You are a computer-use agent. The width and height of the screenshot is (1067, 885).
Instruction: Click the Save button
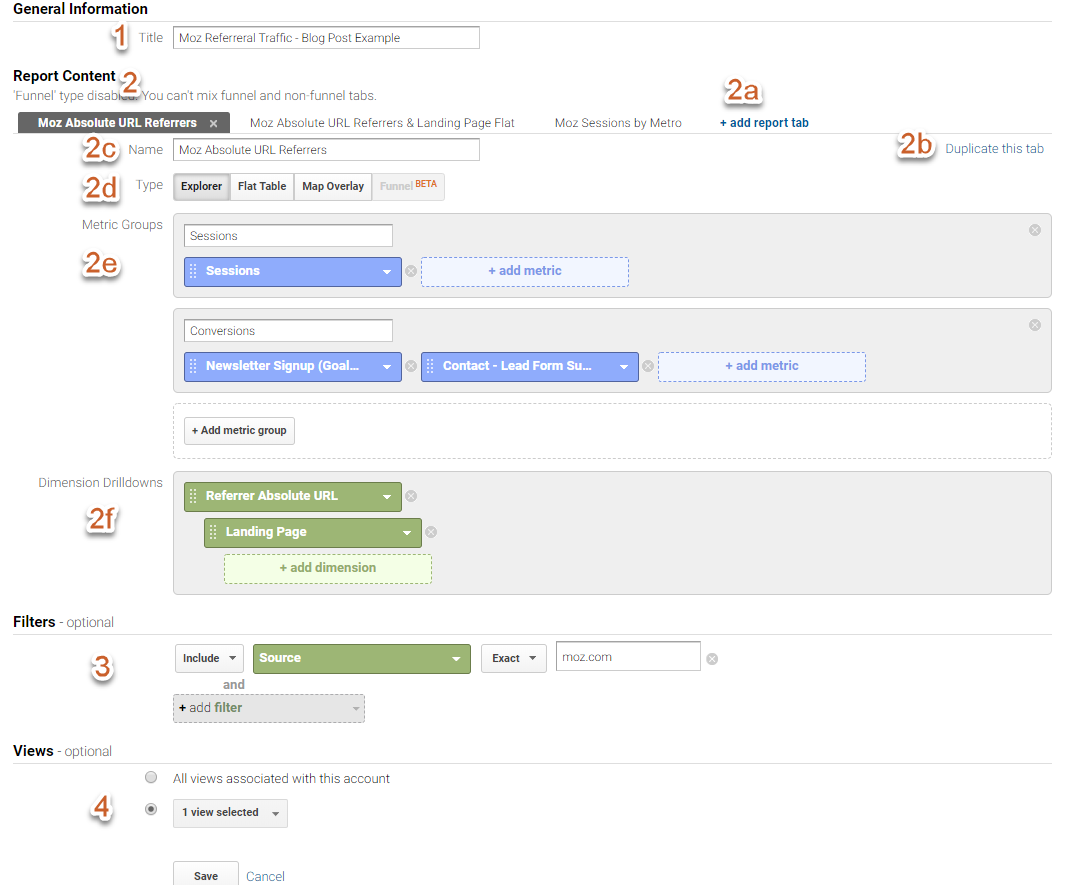(206, 875)
